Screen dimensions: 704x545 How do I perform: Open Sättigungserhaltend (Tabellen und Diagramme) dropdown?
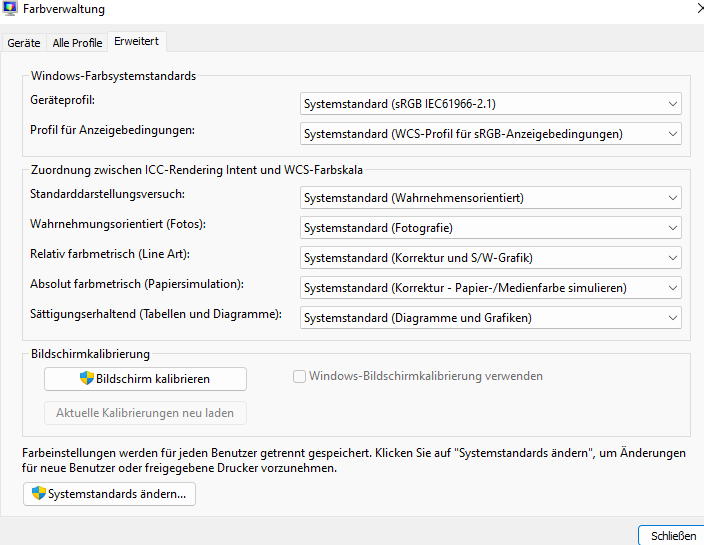tap(491, 318)
